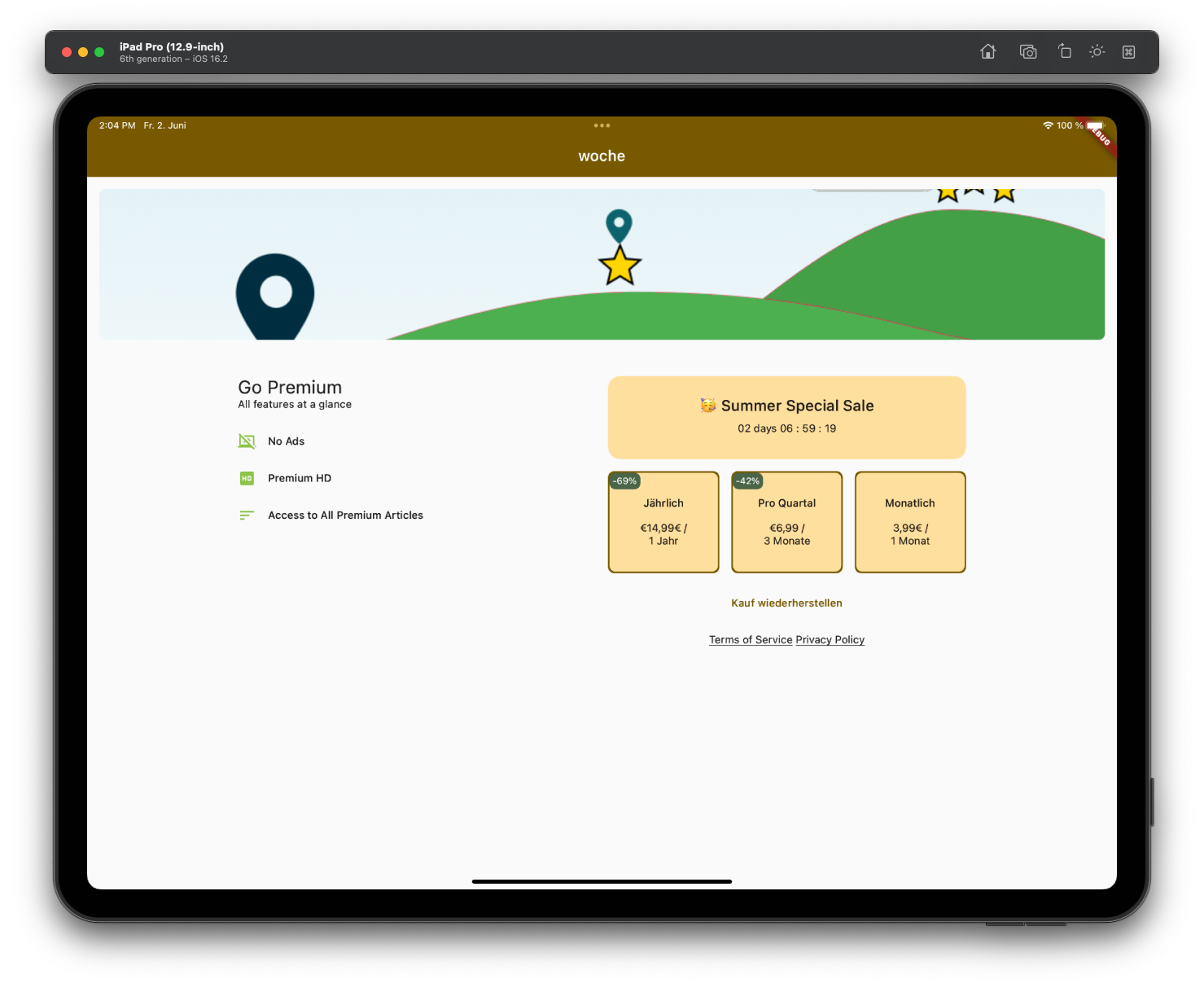Click 'Access to All Premium Articles' label
Screen dimensions: 1204x992
345,516
